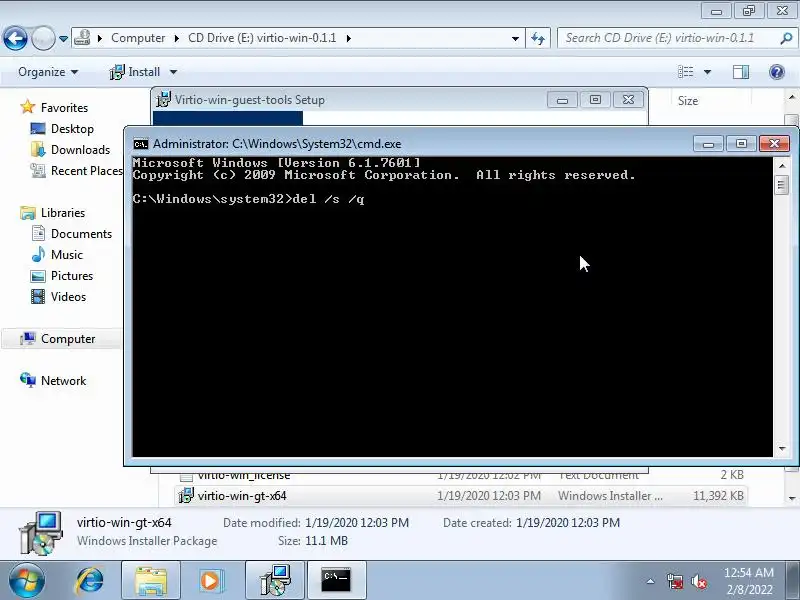Open the Documents library

tap(81, 233)
